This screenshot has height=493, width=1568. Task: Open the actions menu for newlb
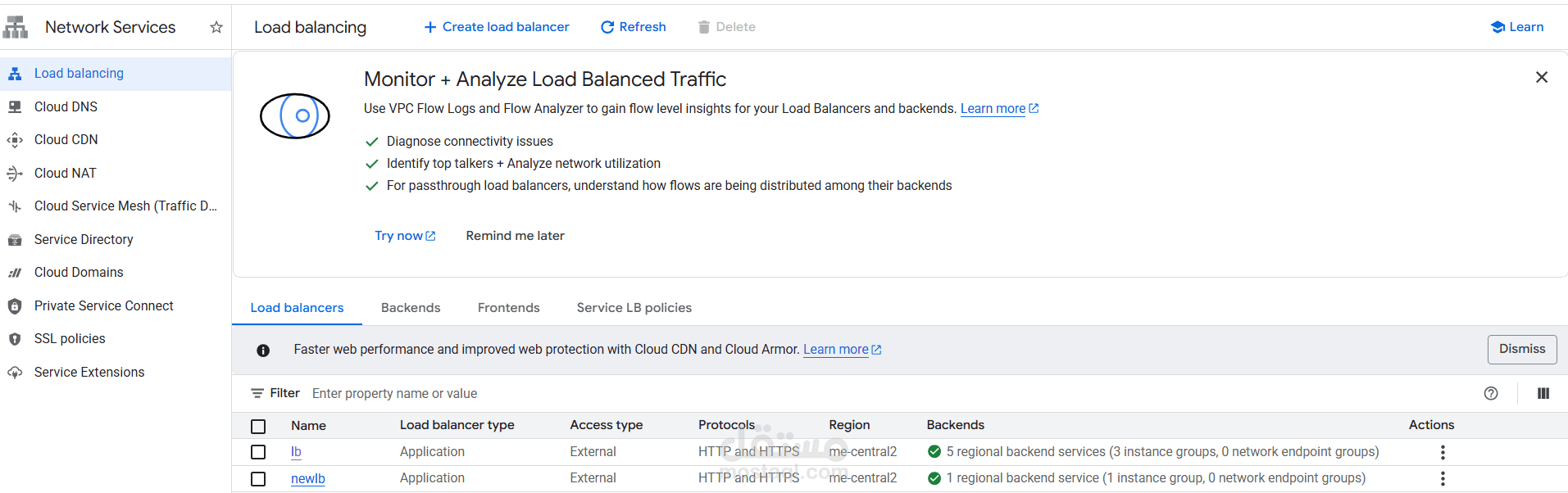click(1443, 479)
